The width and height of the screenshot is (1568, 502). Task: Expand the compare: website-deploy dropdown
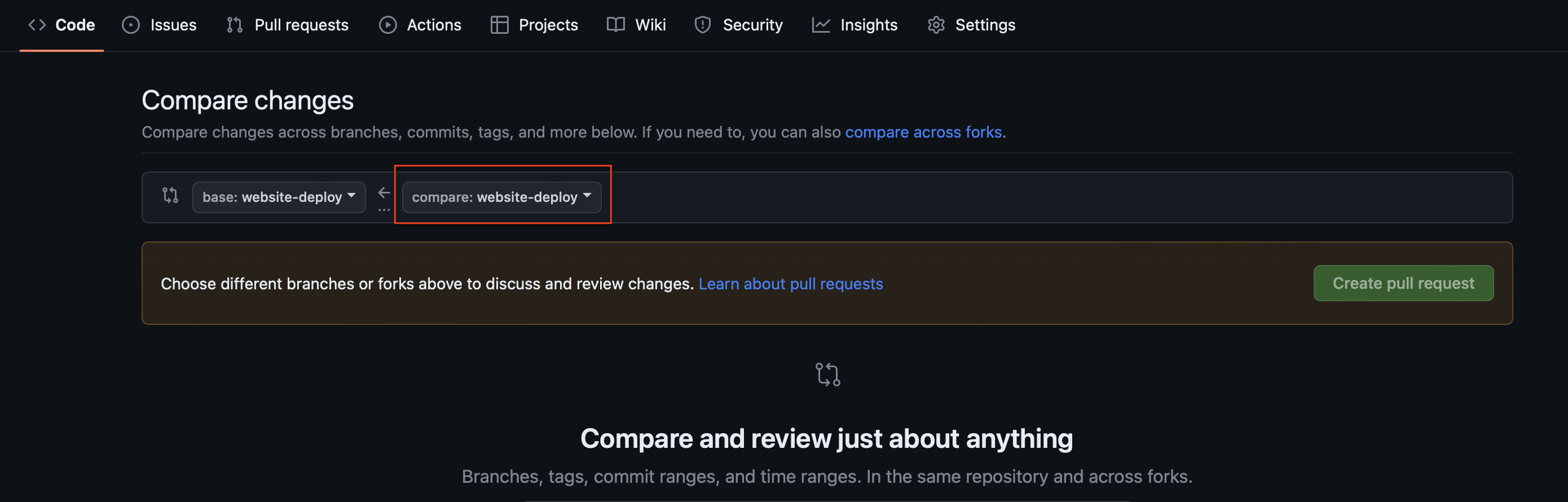coord(501,197)
